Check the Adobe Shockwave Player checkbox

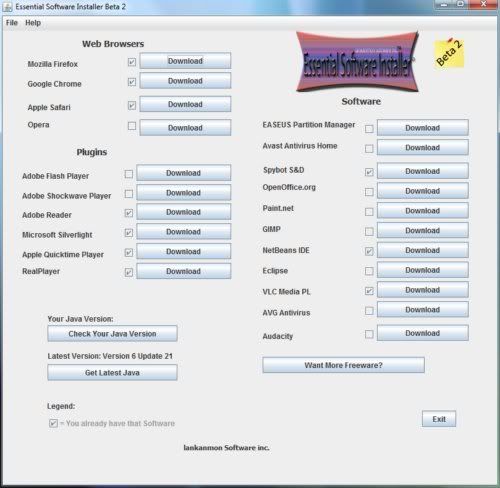(129, 194)
